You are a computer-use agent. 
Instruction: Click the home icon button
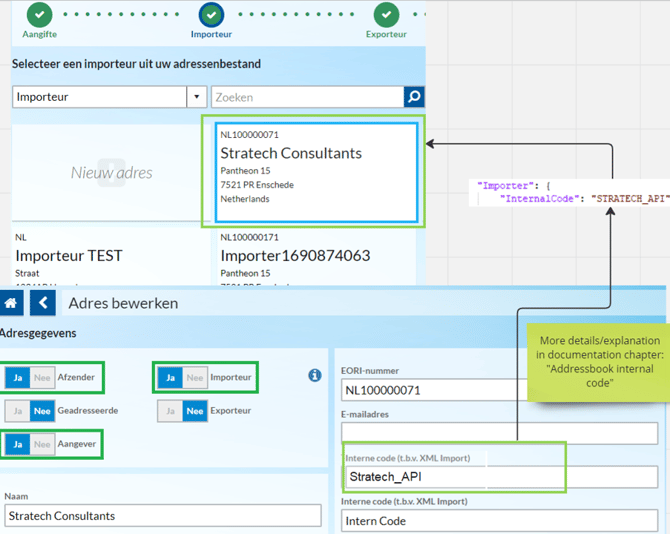11,303
